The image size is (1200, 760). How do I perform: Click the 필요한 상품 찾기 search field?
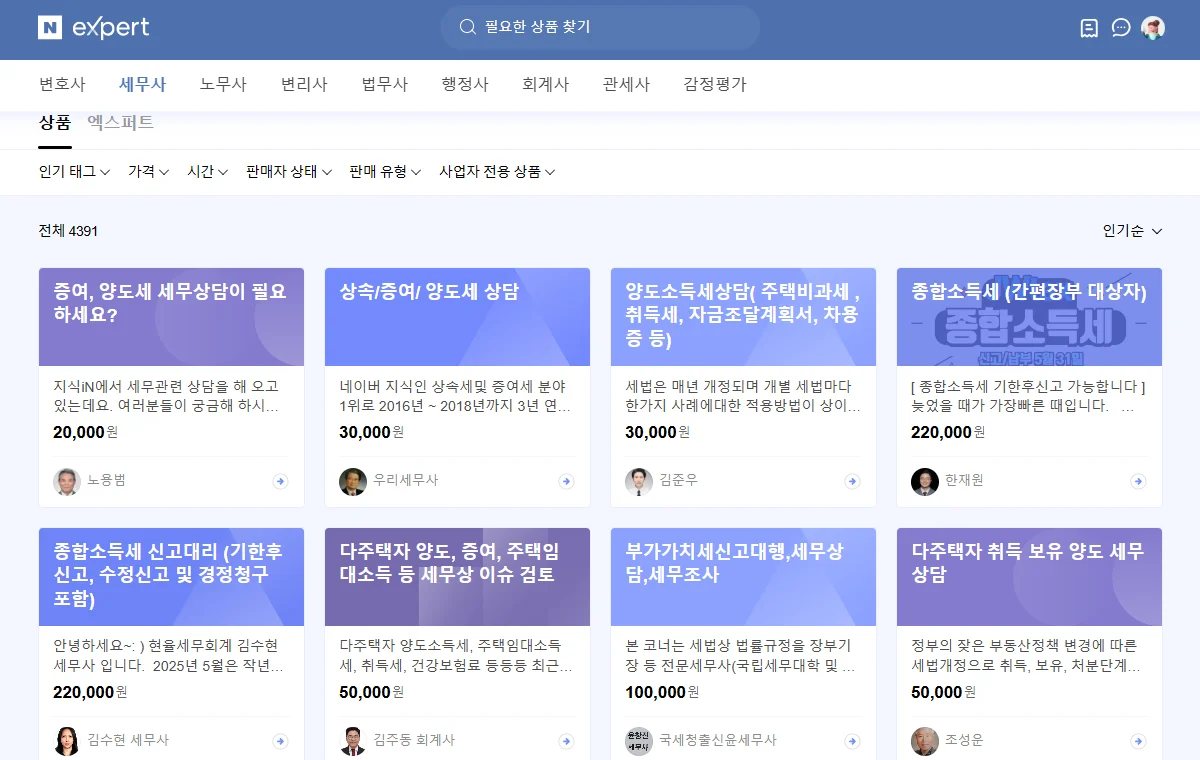click(600, 27)
